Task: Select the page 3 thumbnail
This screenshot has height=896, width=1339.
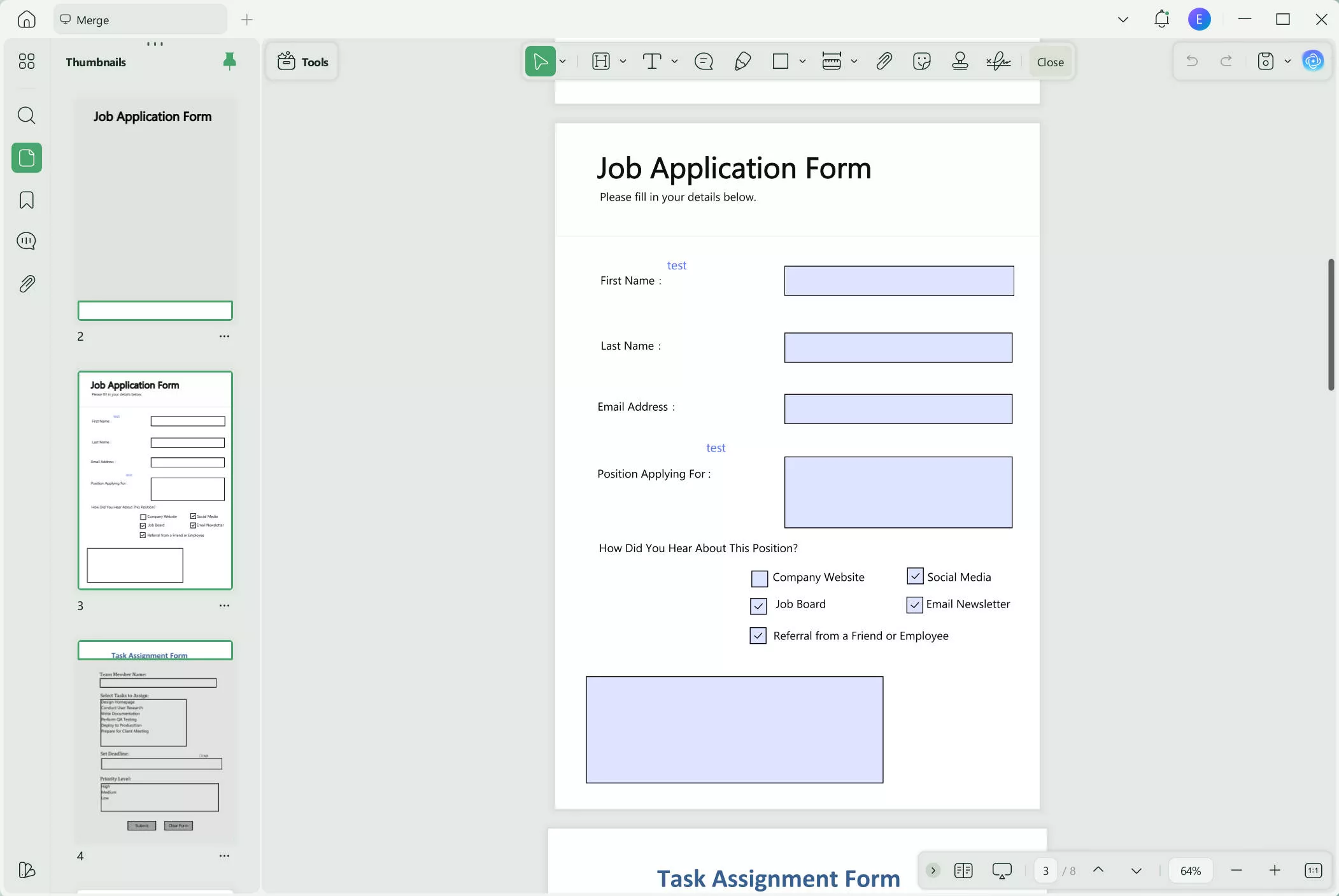Action: pyautogui.click(x=154, y=481)
